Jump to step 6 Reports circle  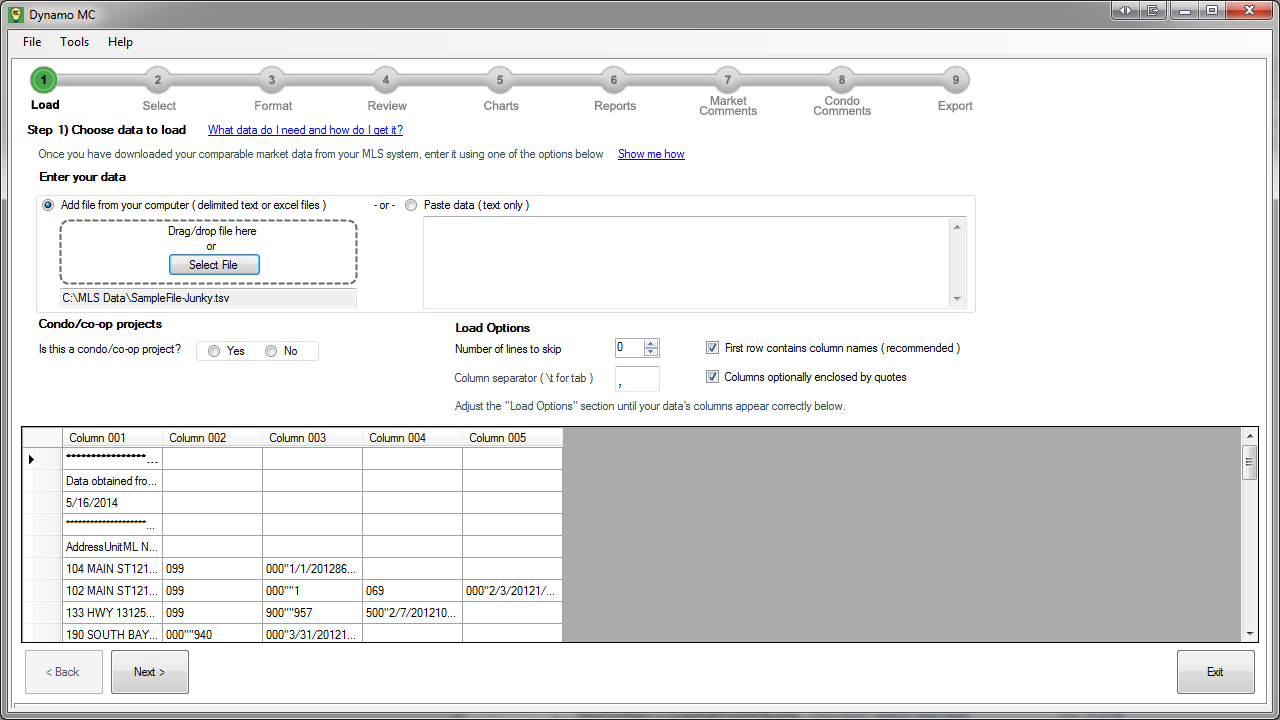(613, 80)
